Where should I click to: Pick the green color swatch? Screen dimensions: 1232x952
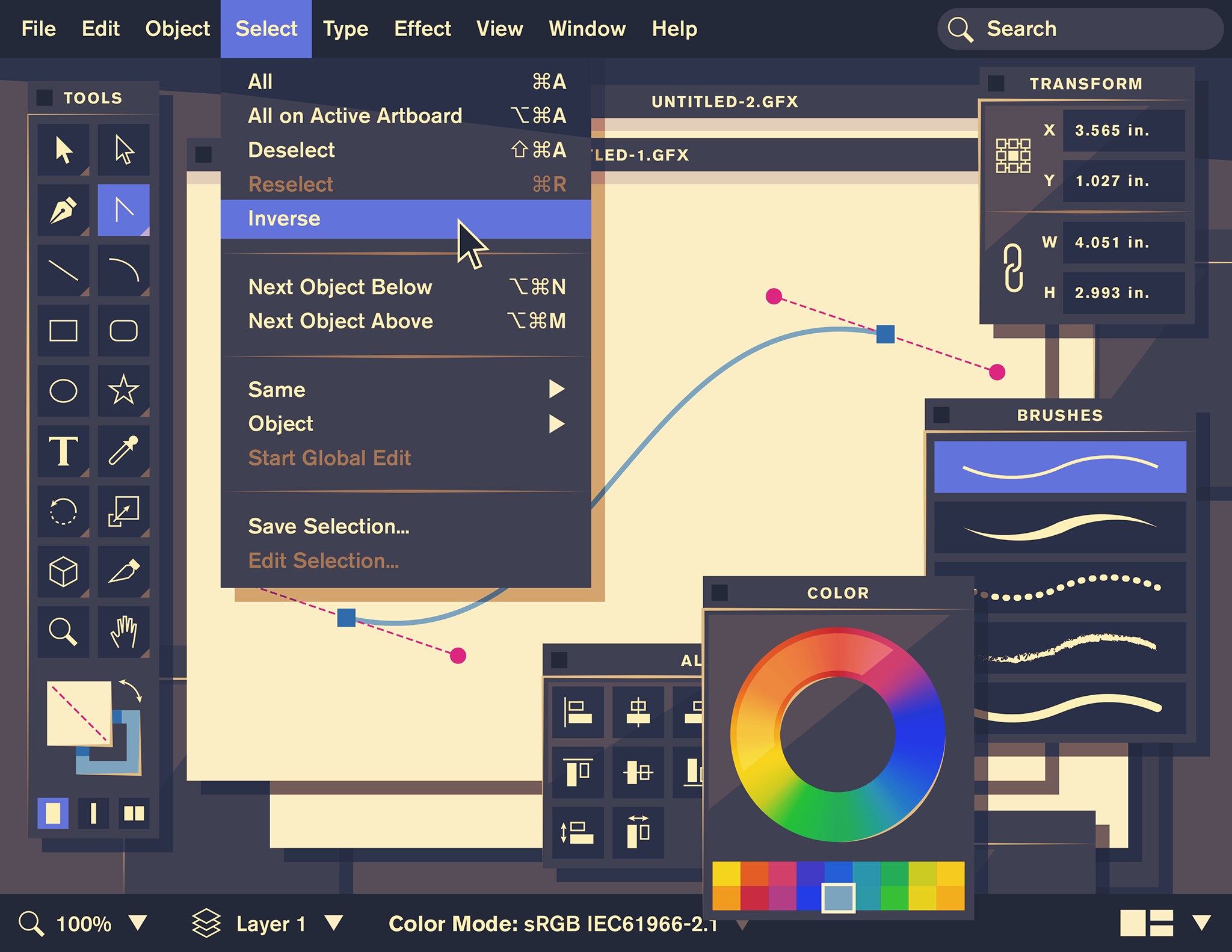pos(894,897)
